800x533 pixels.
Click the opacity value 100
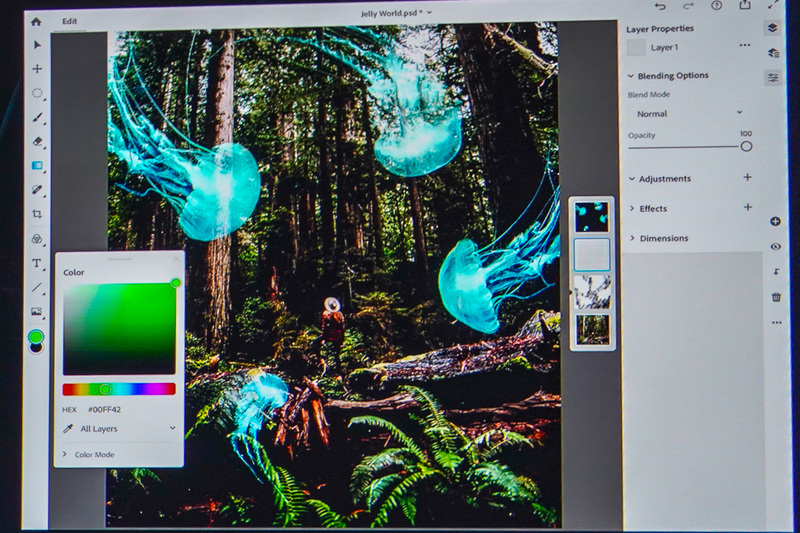(x=745, y=134)
